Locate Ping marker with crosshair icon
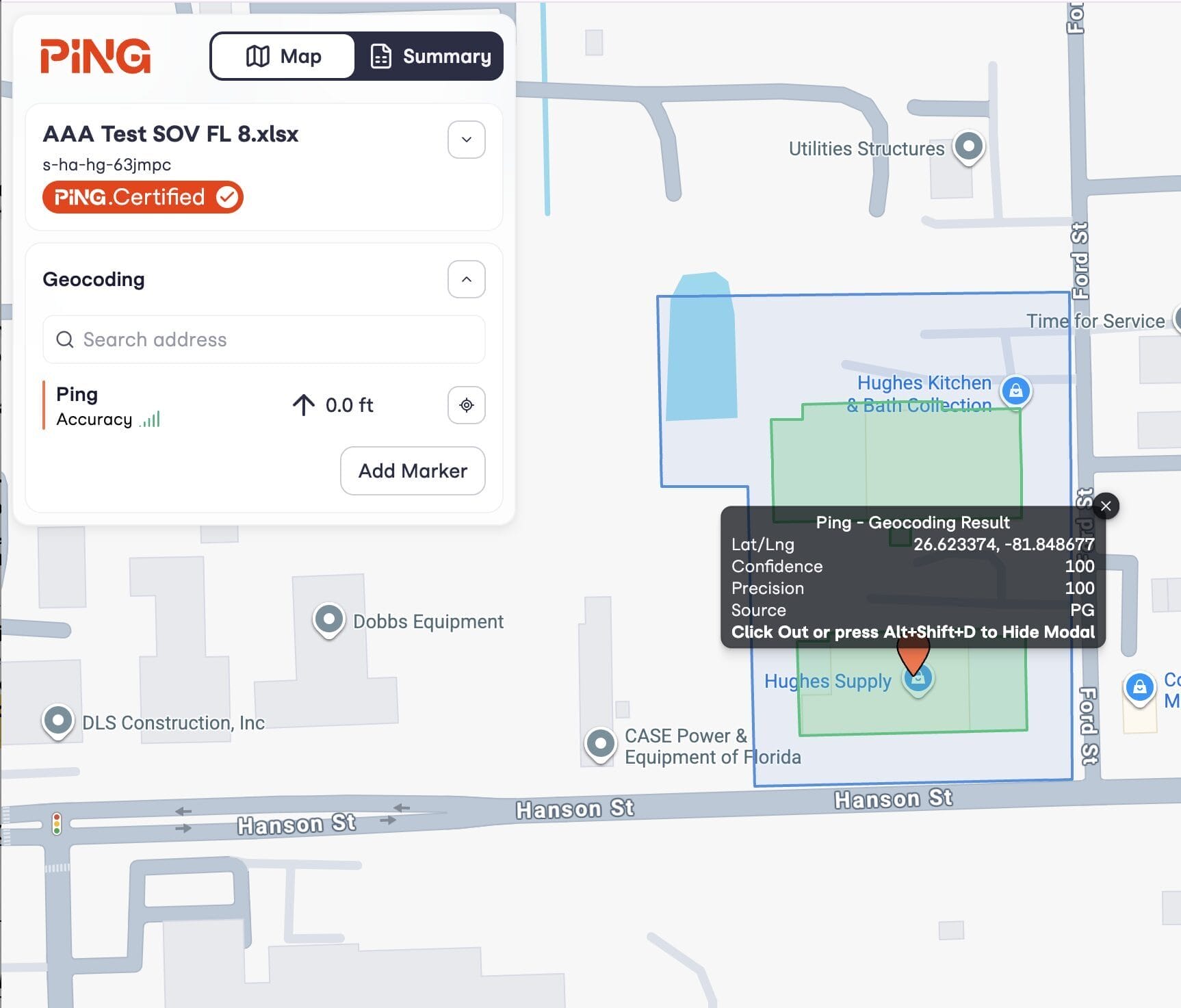The width and height of the screenshot is (1181, 1008). click(466, 405)
